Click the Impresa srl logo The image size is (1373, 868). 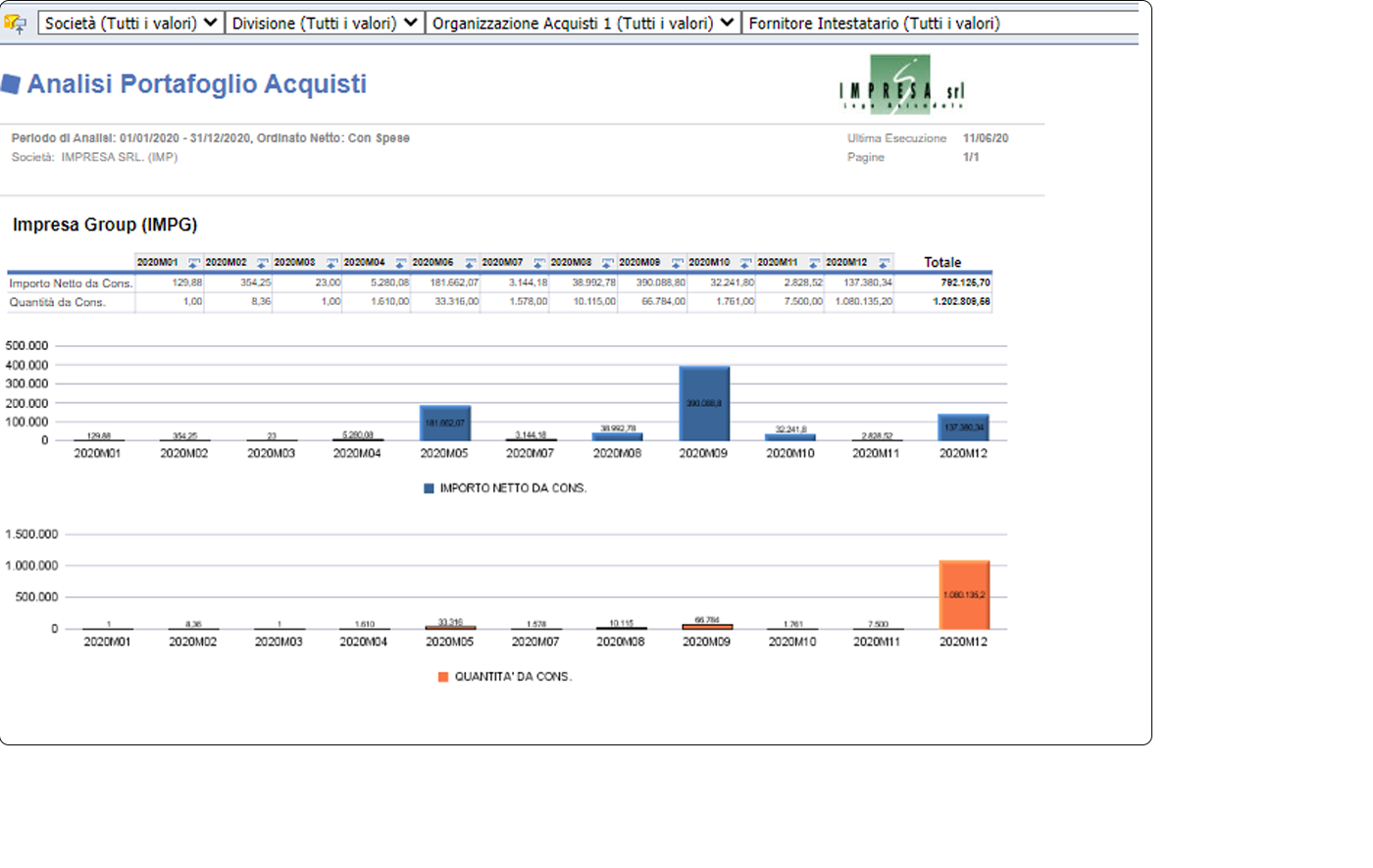coord(901,84)
